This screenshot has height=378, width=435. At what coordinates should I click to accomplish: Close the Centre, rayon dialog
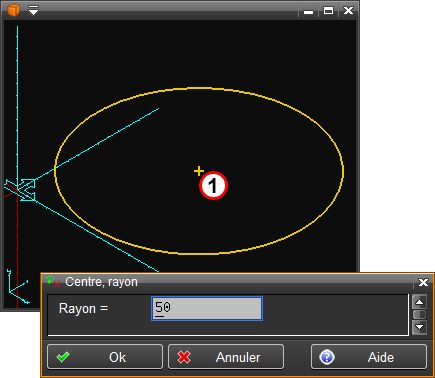coord(423,282)
